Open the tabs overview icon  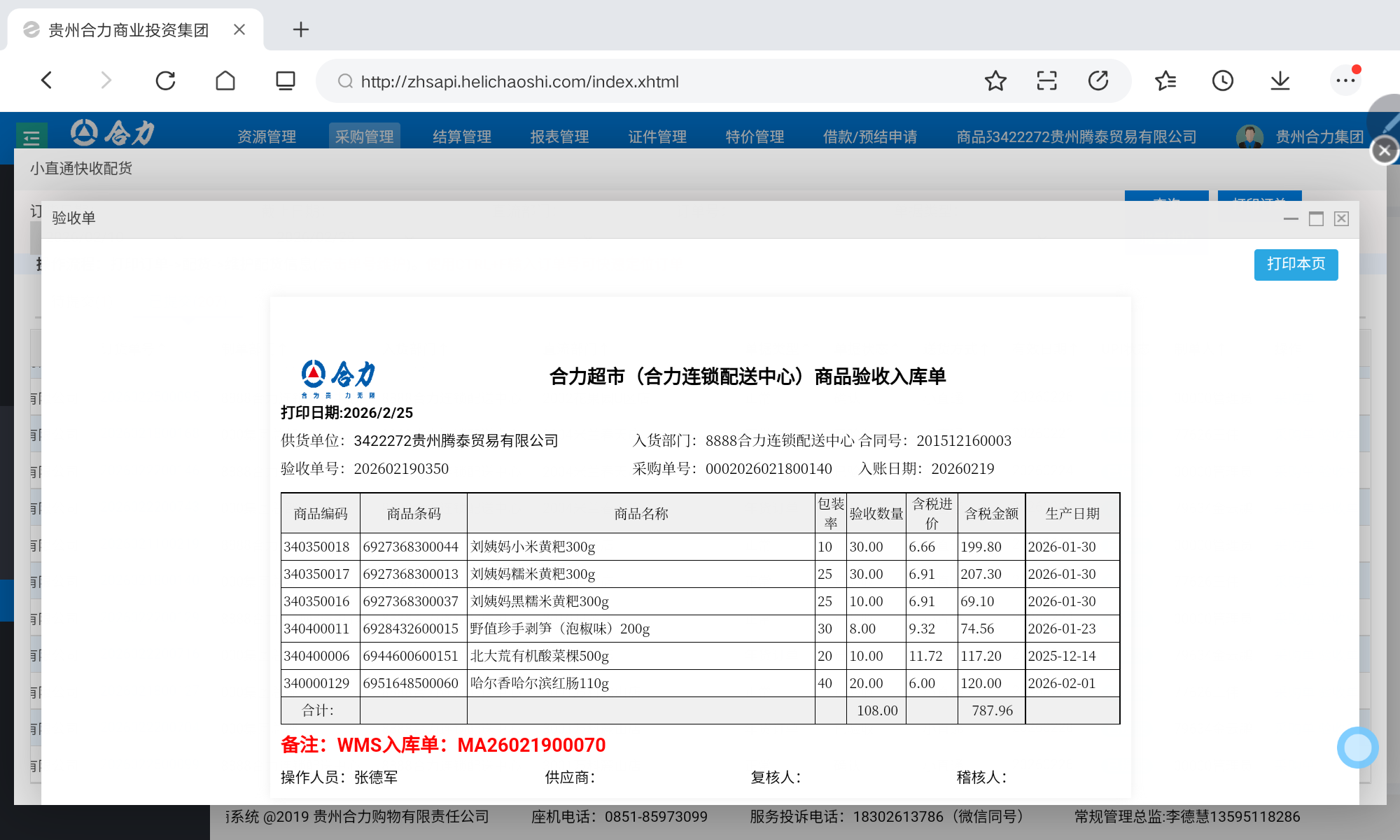click(285, 80)
